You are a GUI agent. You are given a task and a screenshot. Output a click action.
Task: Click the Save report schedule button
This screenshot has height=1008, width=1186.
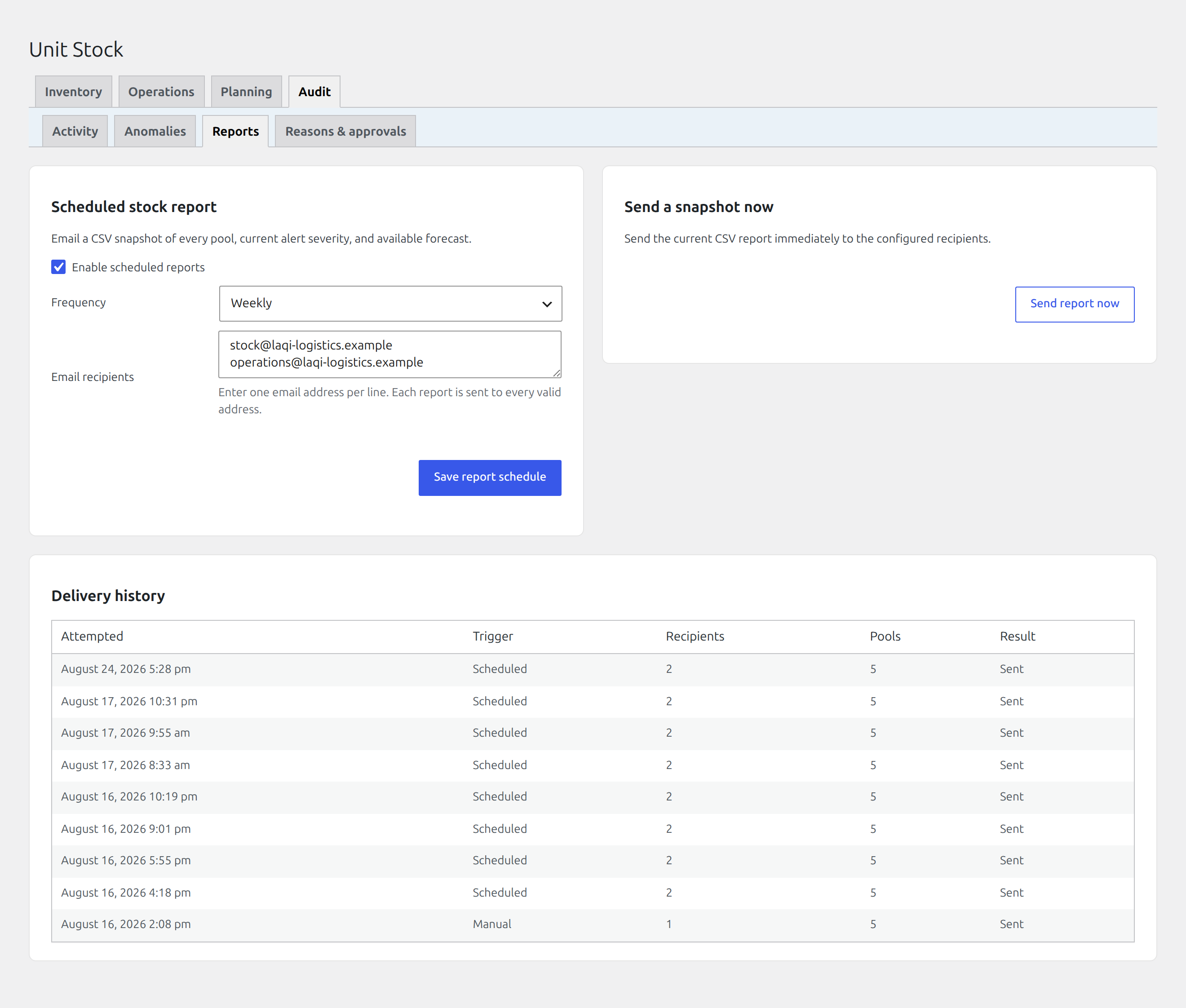click(x=490, y=477)
